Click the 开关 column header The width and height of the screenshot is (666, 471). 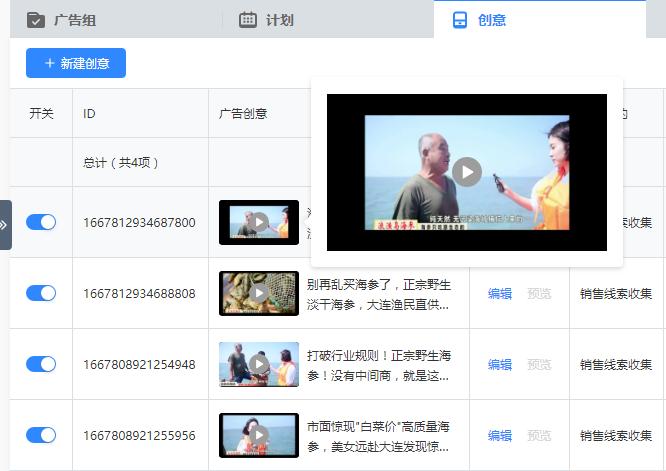[41, 113]
